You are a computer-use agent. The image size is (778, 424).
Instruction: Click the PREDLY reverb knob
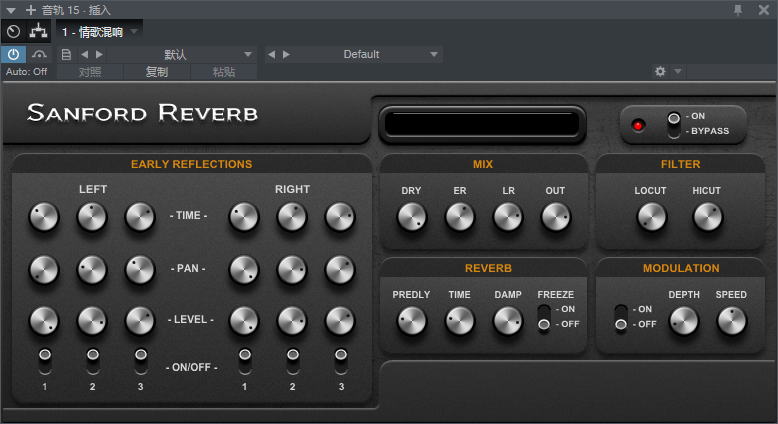pos(412,321)
